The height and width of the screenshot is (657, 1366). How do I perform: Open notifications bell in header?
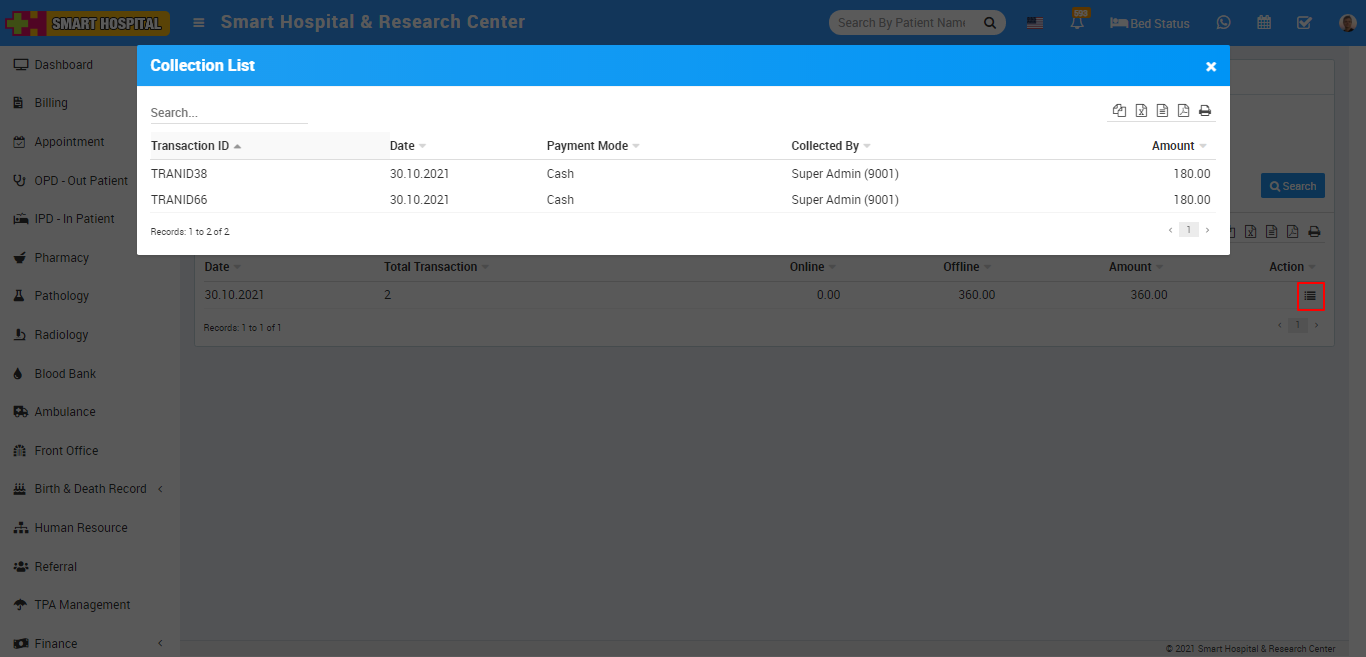pos(1078,23)
